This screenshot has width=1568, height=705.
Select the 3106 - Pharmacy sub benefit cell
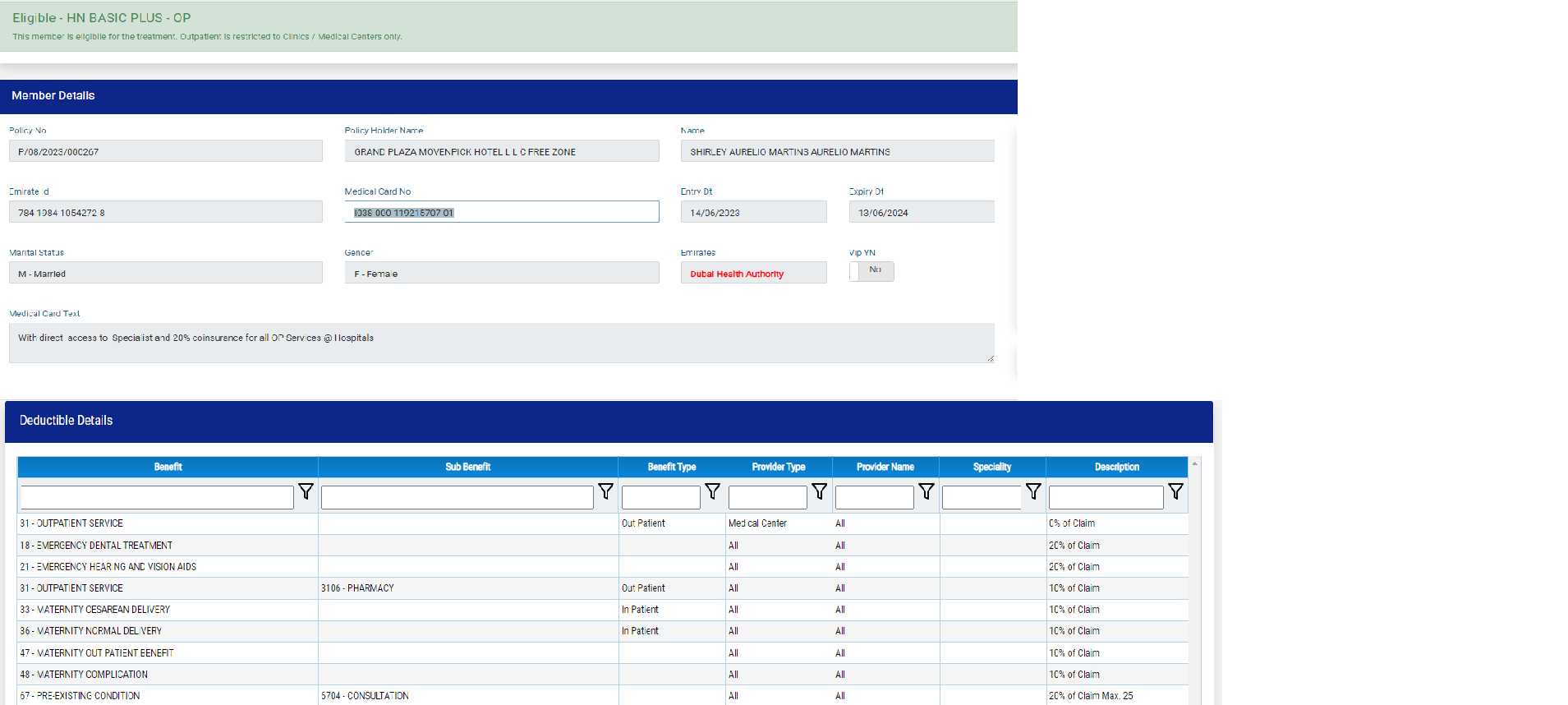tap(357, 588)
